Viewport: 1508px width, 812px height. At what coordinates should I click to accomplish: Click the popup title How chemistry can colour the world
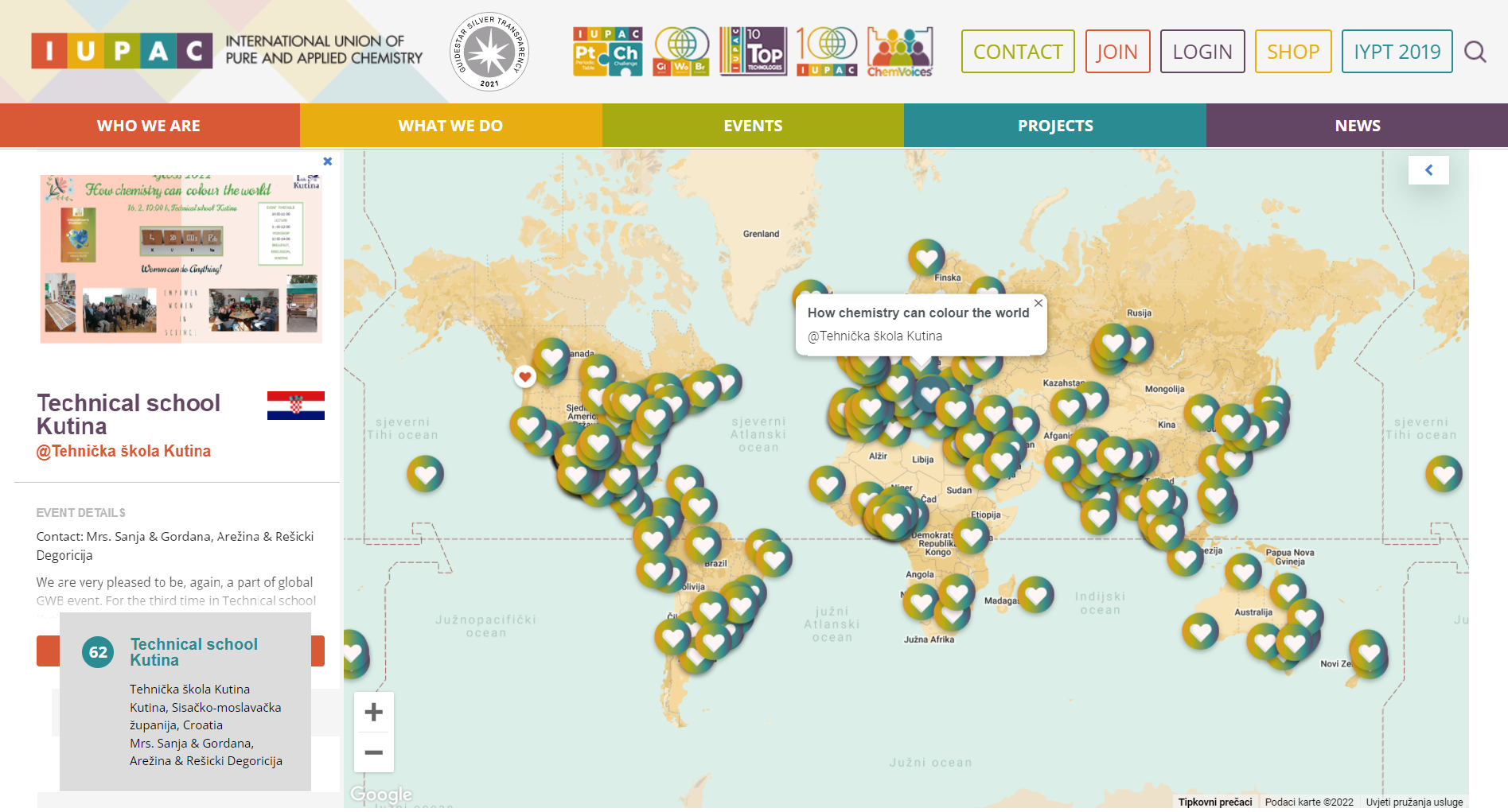[x=918, y=313]
